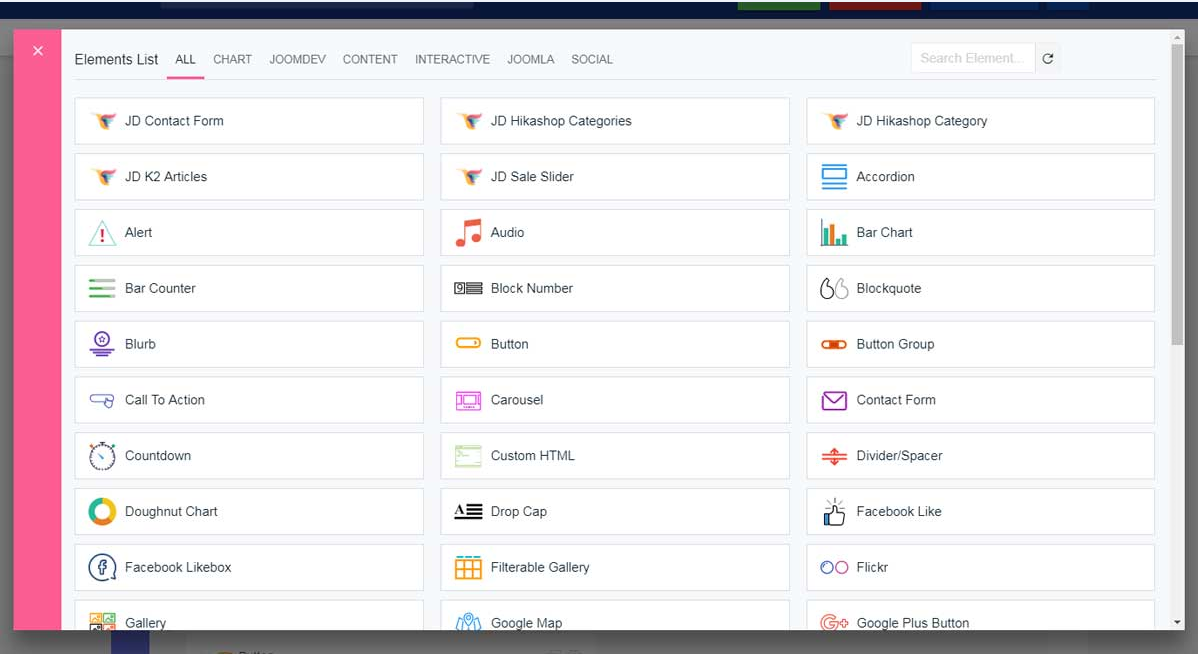Click the JD Contact Form icon
The width and height of the screenshot is (1198, 654).
point(102,121)
